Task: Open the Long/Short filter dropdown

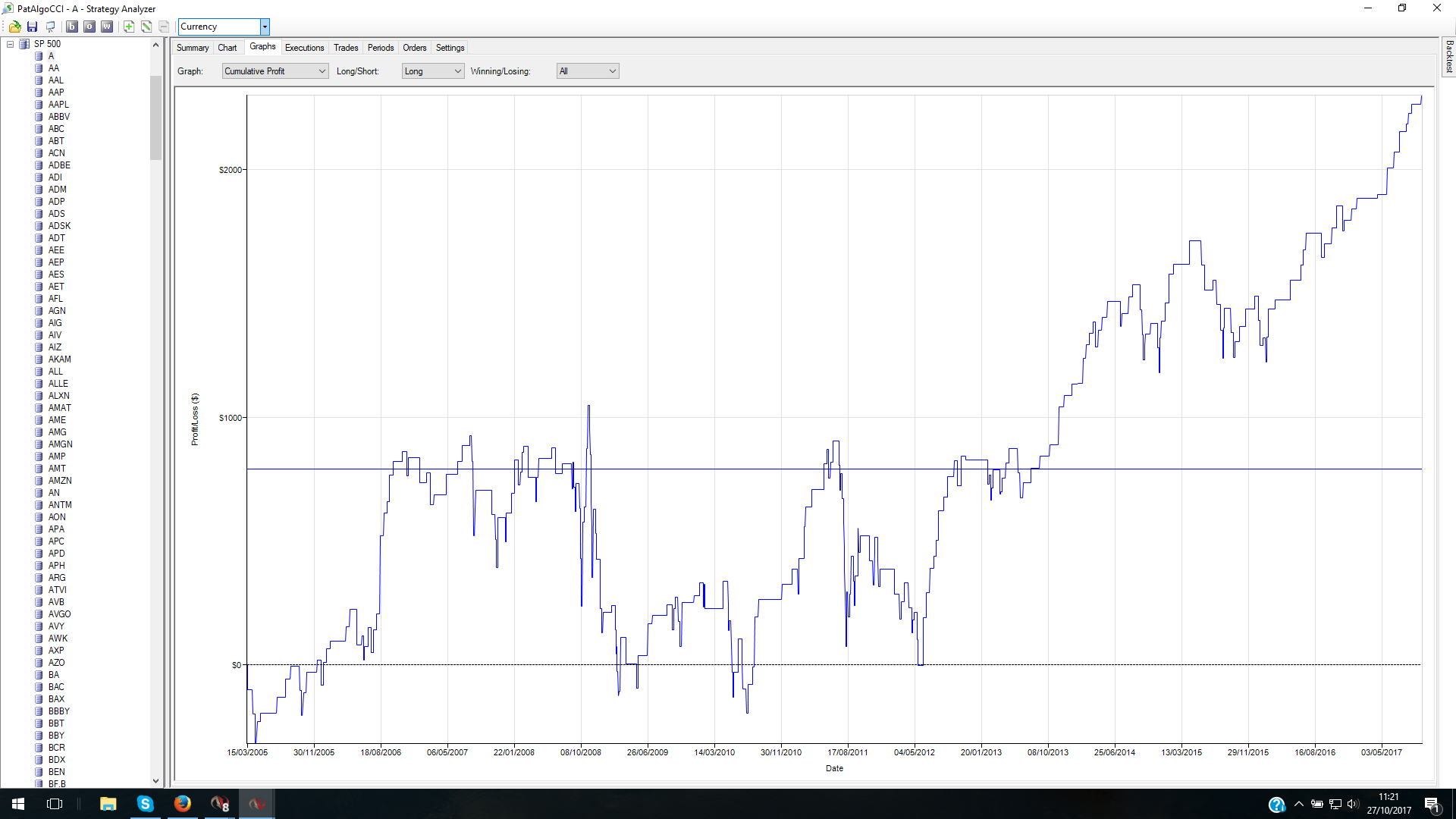Action: coord(432,71)
